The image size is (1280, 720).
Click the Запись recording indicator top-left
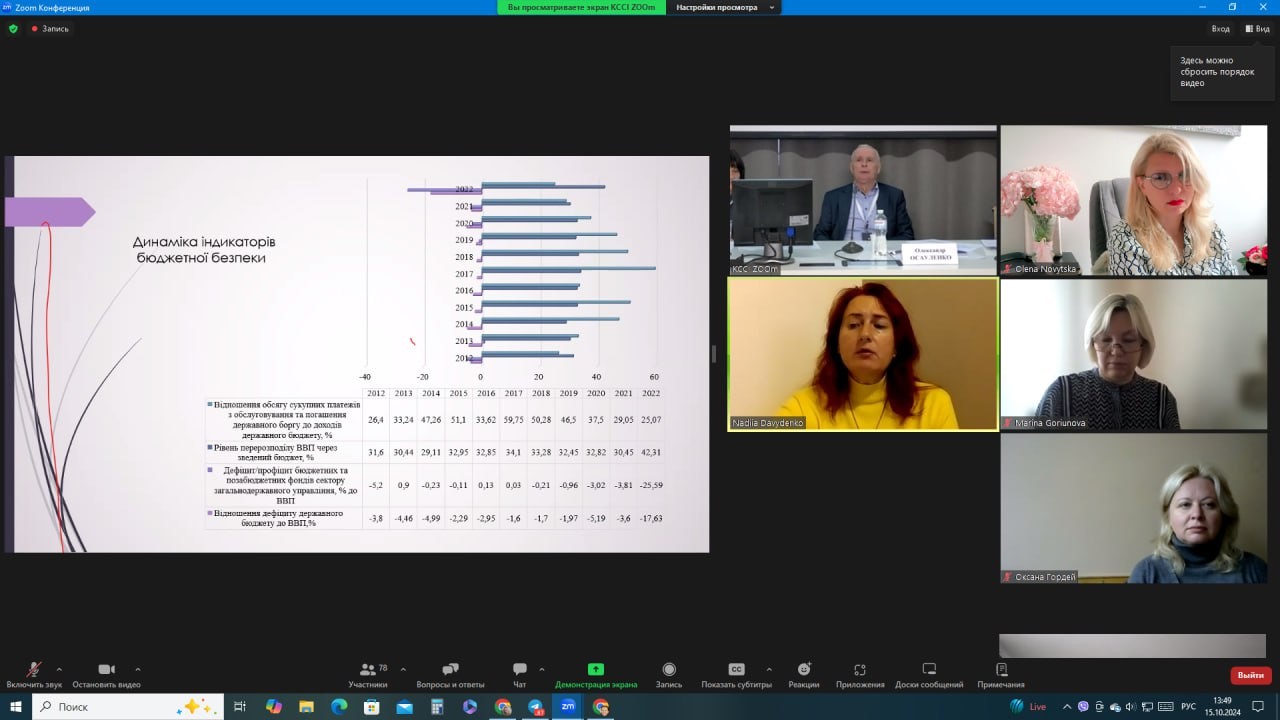point(50,29)
